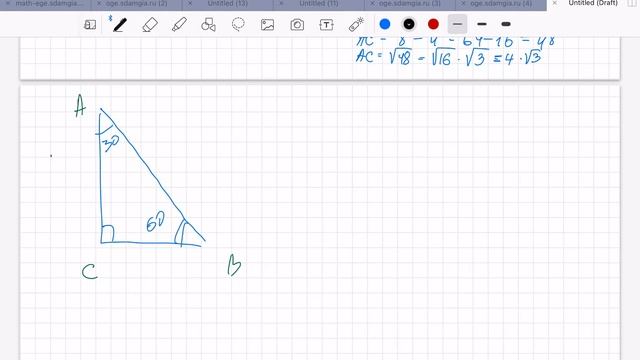
Task: Select the Lasso selection tool
Action: click(238, 24)
